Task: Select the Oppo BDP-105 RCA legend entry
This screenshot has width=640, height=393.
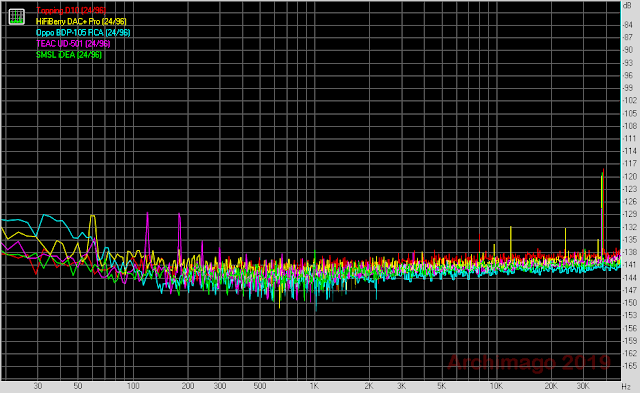Action: [x=83, y=32]
